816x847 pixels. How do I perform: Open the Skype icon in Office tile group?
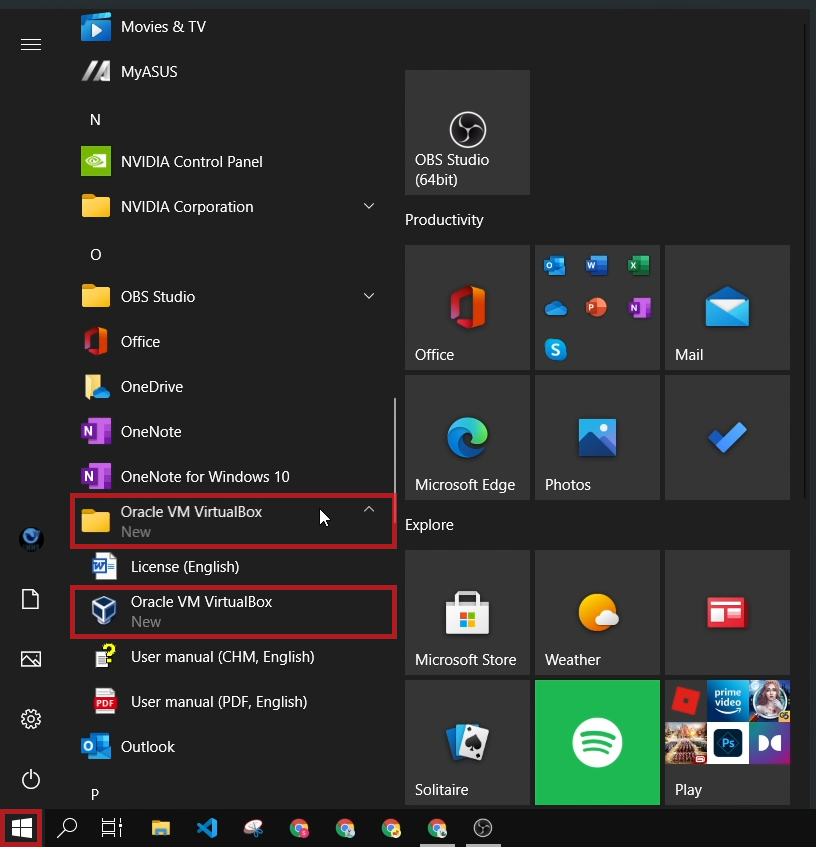556,349
